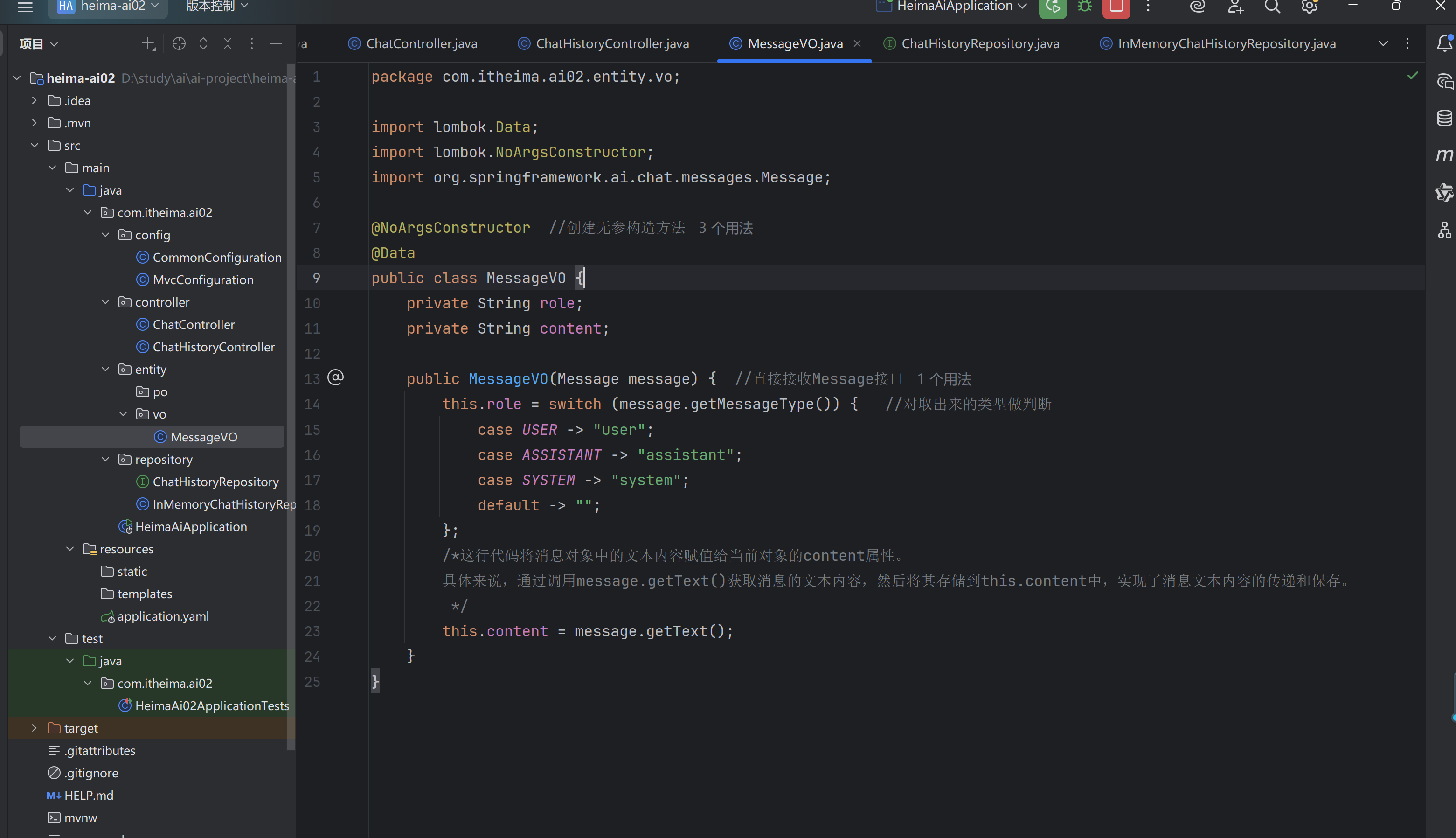1456x838 pixels.
Task: Collapse the repository package
Action: coord(105,459)
